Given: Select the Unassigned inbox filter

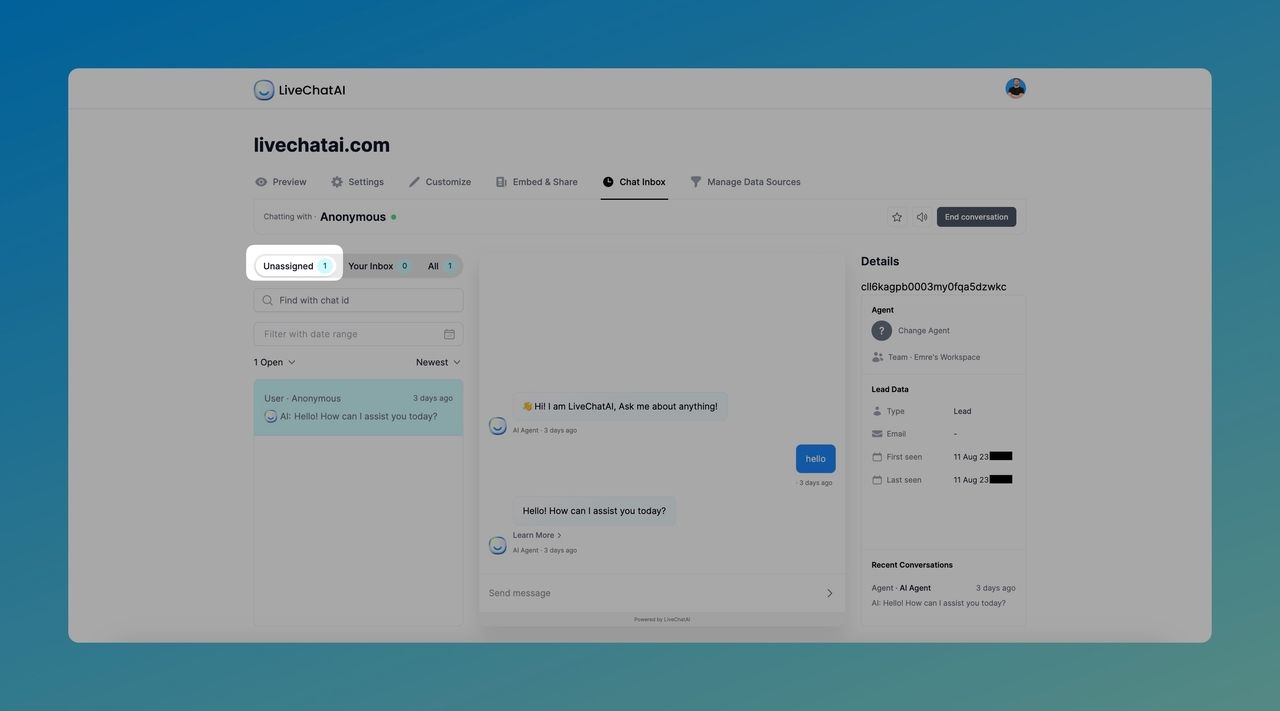Looking at the screenshot, I should click(x=295, y=266).
